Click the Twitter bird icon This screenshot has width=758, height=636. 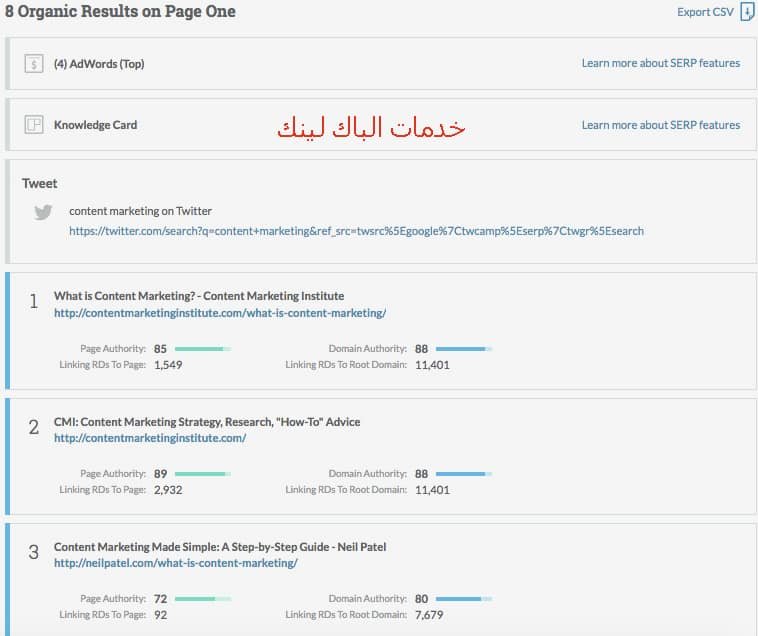click(43, 212)
